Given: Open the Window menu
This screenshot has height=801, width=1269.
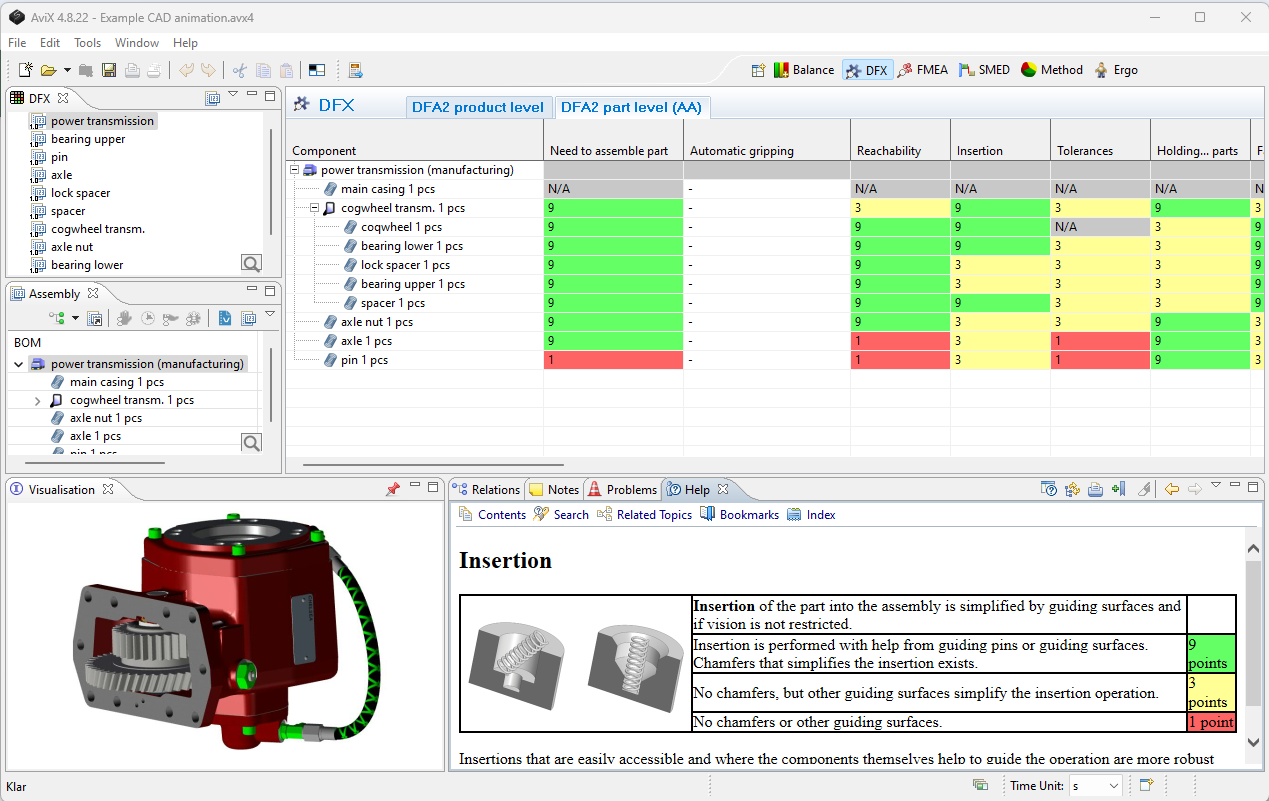Looking at the screenshot, I should [136, 43].
